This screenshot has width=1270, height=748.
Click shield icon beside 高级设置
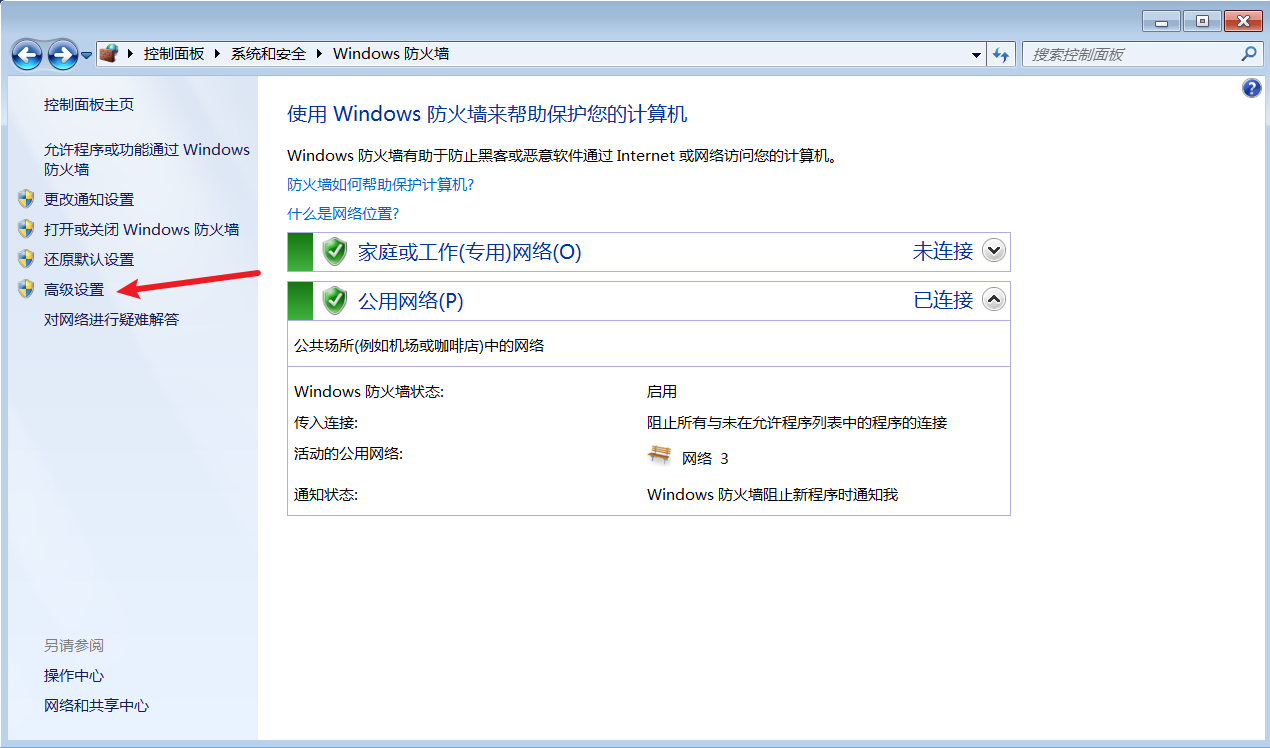(x=27, y=289)
